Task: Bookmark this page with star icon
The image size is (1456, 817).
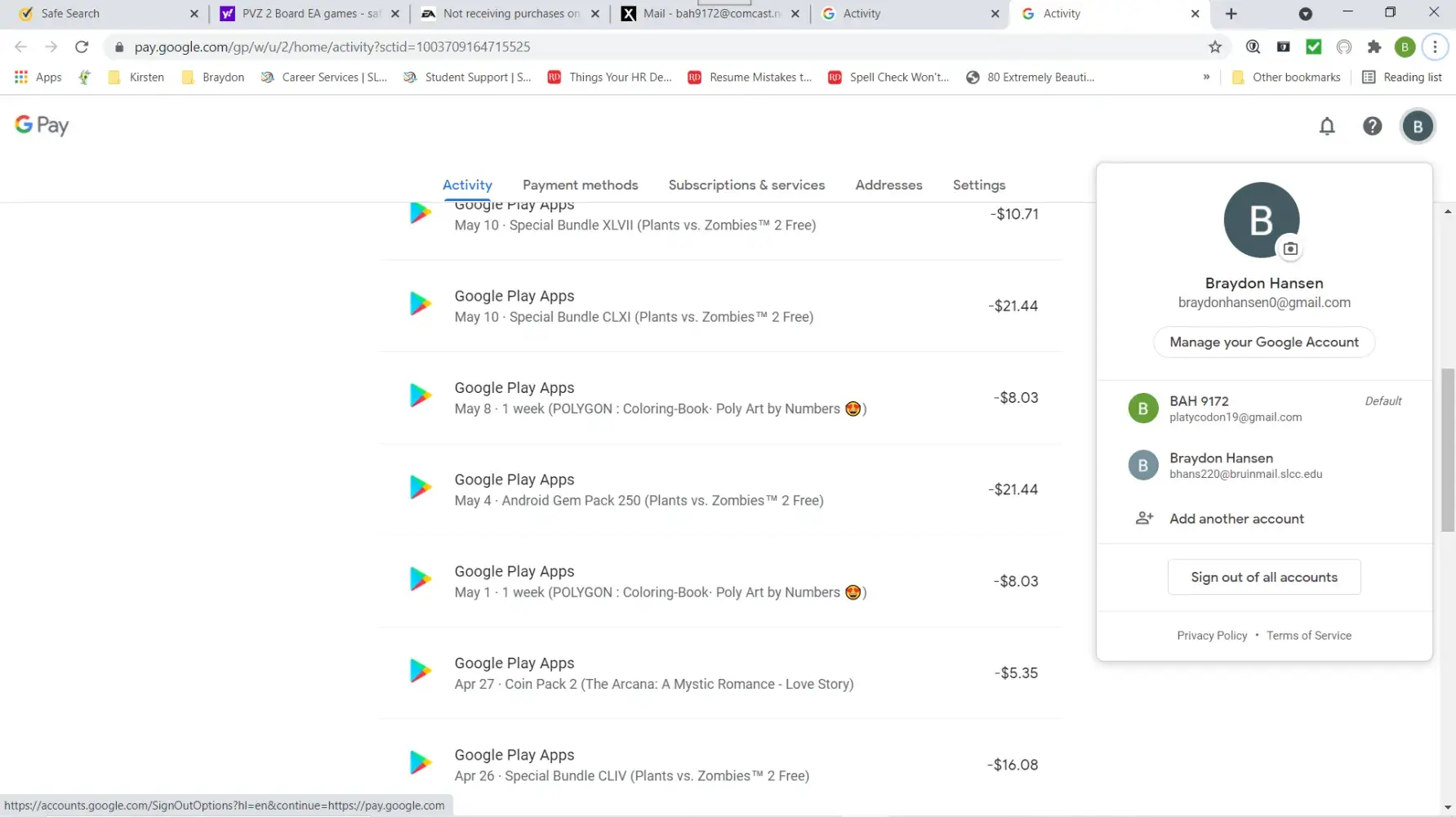Action: [x=1215, y=47]
